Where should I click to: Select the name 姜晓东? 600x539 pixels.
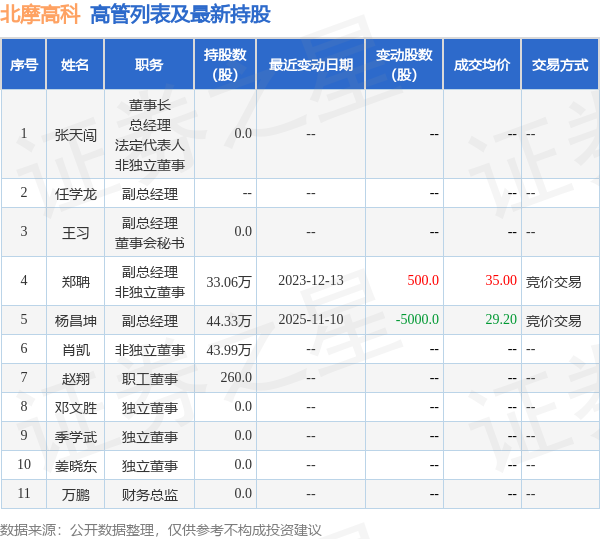coord(75,466)
